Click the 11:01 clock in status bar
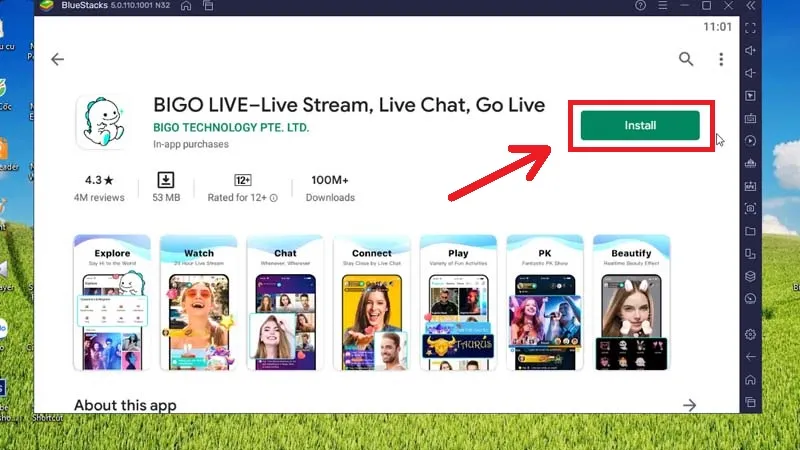 (717, 27)
